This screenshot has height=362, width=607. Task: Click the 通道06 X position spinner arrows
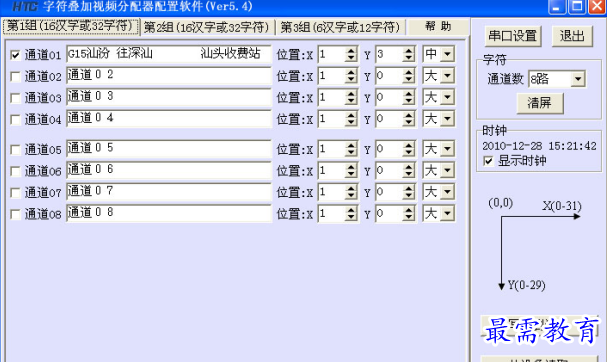pos(351,171)
